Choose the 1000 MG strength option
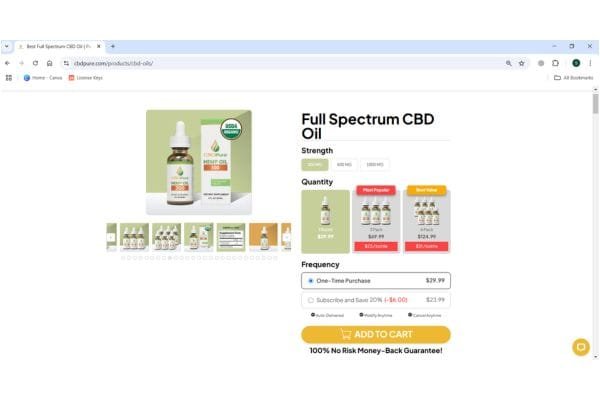This screenshot has height=400, width=600. [x=375, y=165]
